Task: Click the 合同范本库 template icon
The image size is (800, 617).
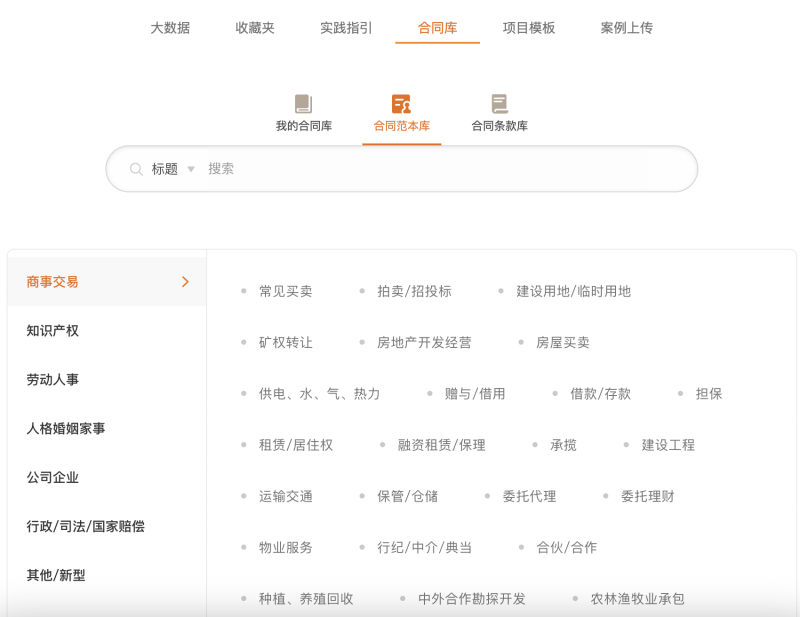Action: coord(401,103)
